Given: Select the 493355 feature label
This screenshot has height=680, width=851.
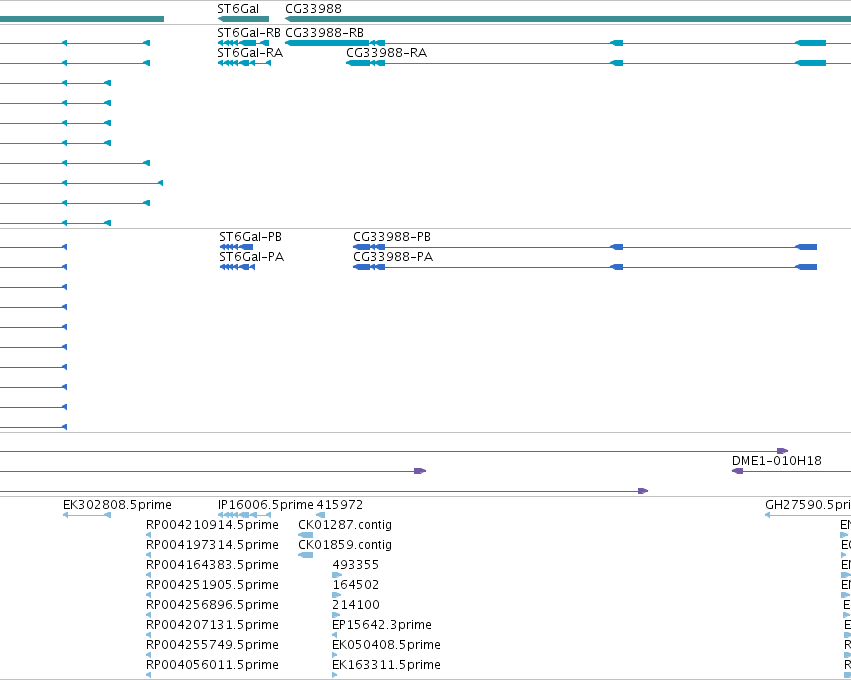Looking at the screenshot, I should pos(355,565).
